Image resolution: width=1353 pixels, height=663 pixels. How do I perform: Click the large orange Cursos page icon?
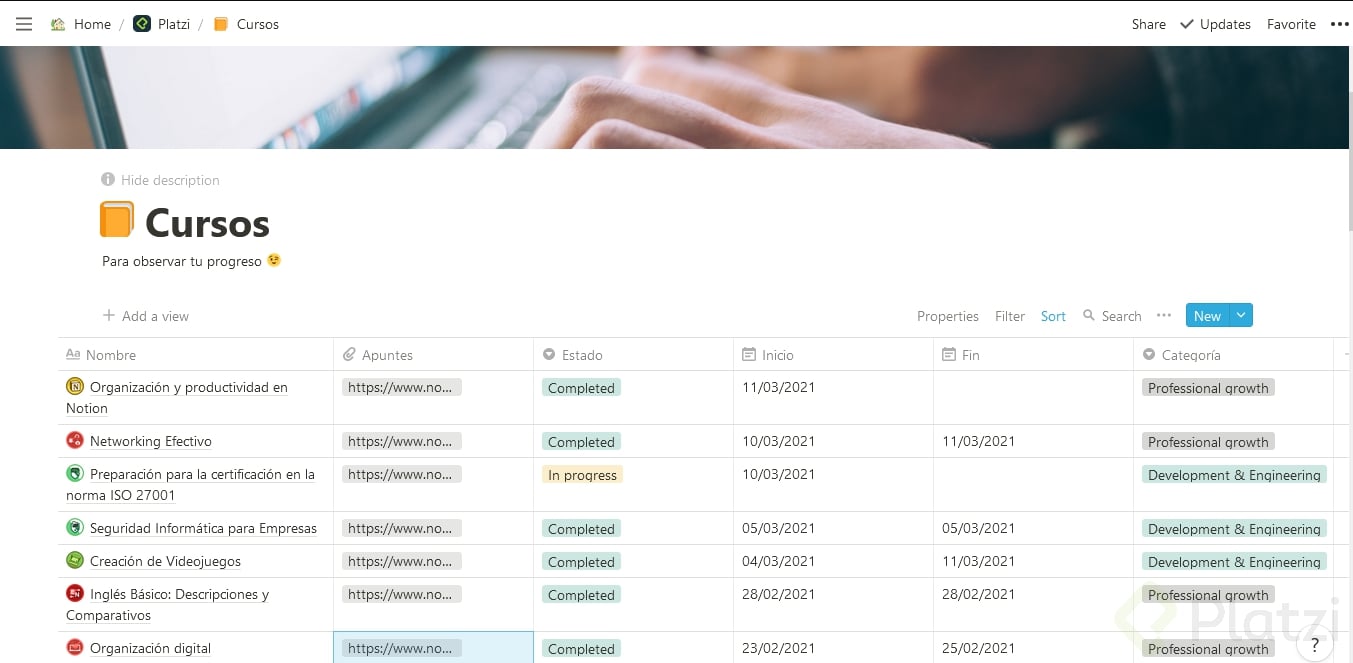[117, 220]
